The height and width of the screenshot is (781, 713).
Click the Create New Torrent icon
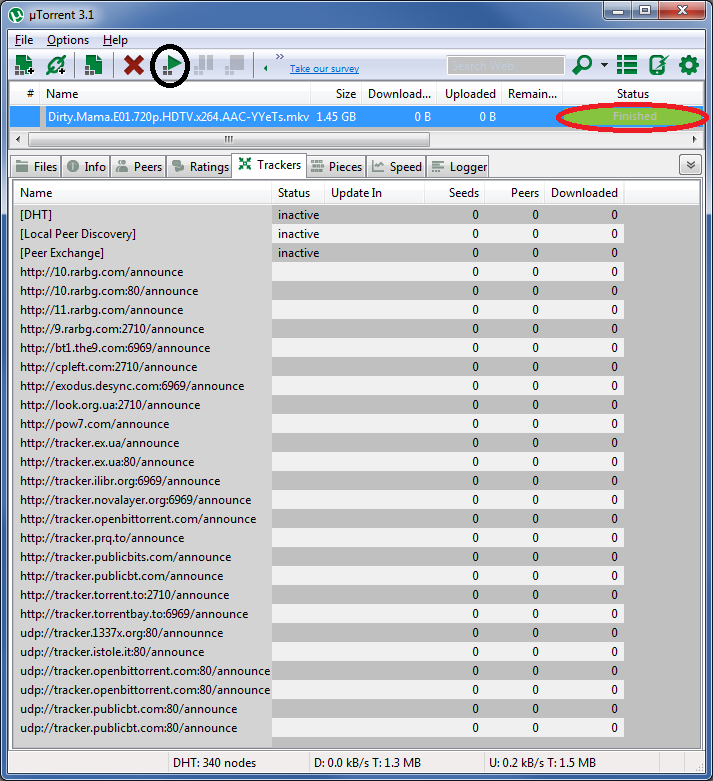(93, 65)
